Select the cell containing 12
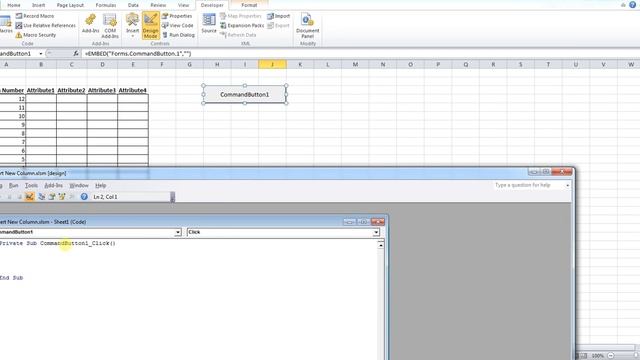The width and height of the screenshot is (640, 360). 13,99
